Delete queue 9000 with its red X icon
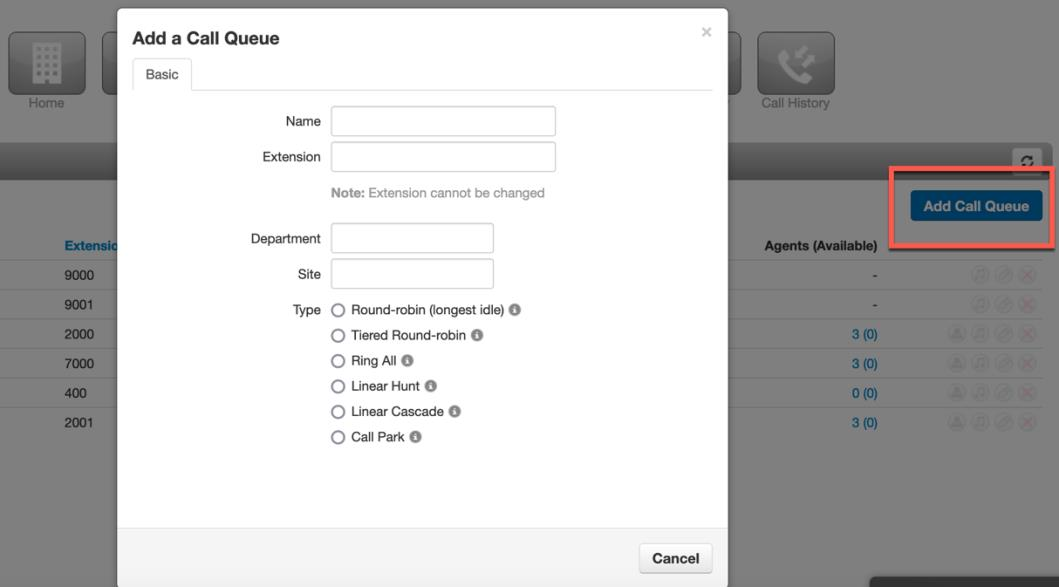 coord(1027,275)
